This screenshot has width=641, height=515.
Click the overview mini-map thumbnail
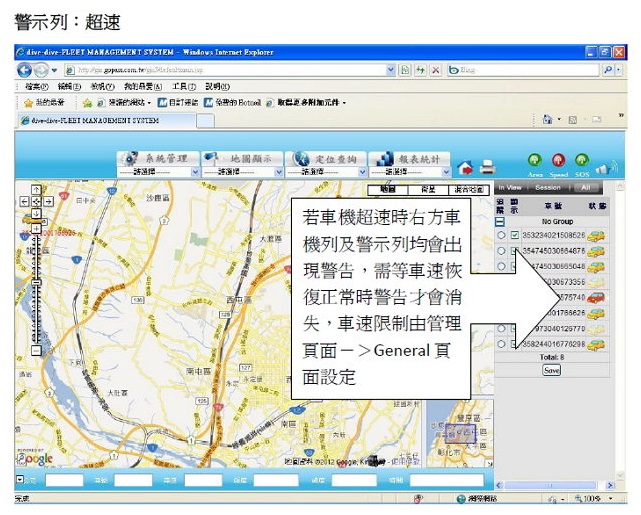coord(460,433)
